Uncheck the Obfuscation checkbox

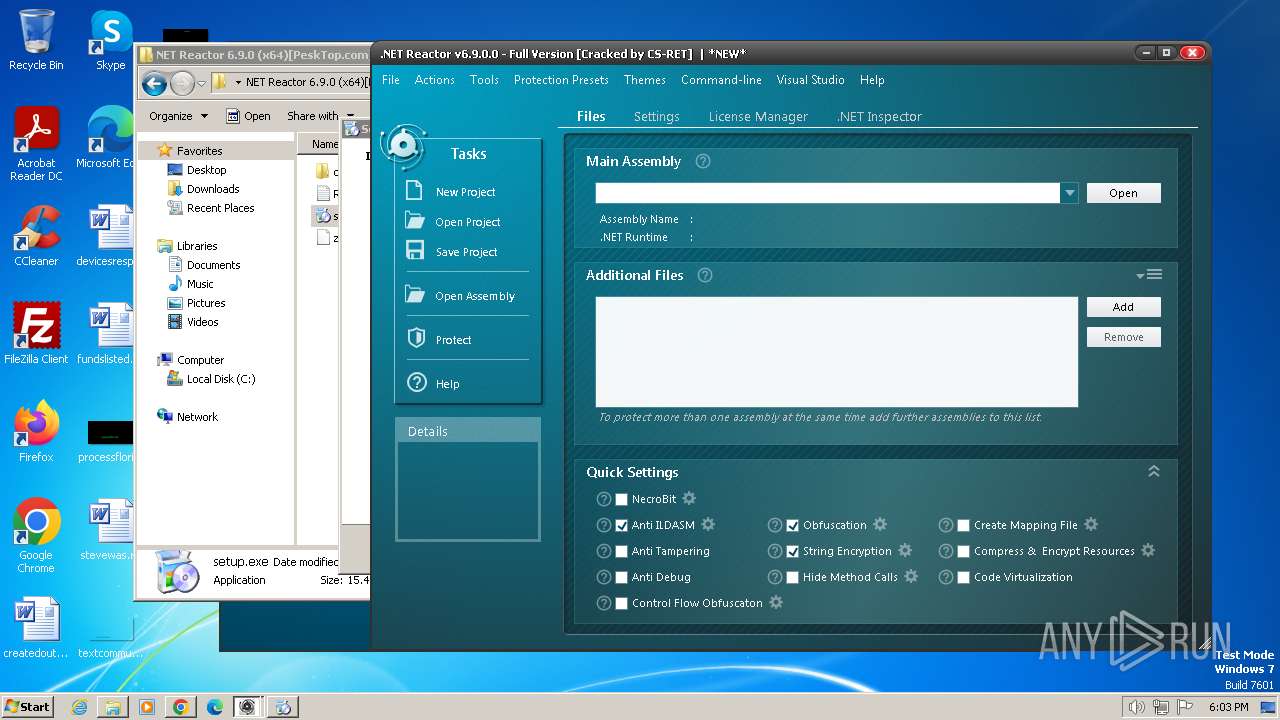pos(792,525)
